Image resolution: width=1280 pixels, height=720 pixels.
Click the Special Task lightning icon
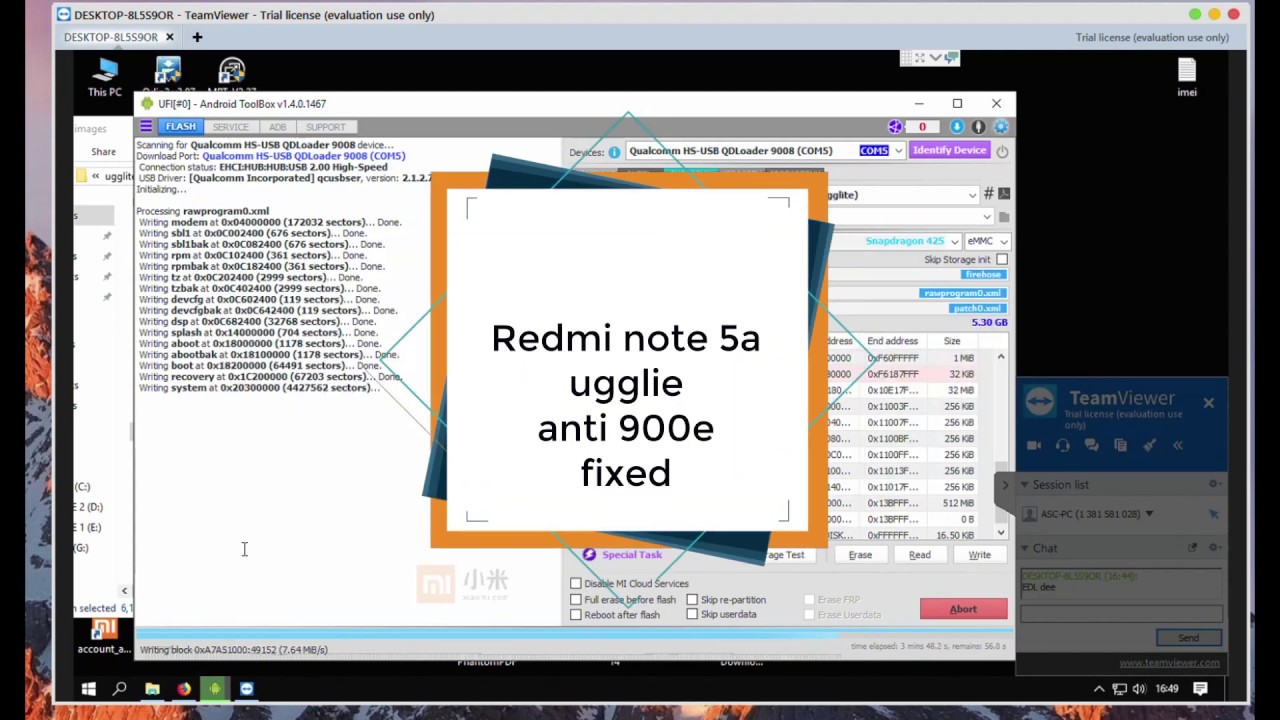pos(589,555)
